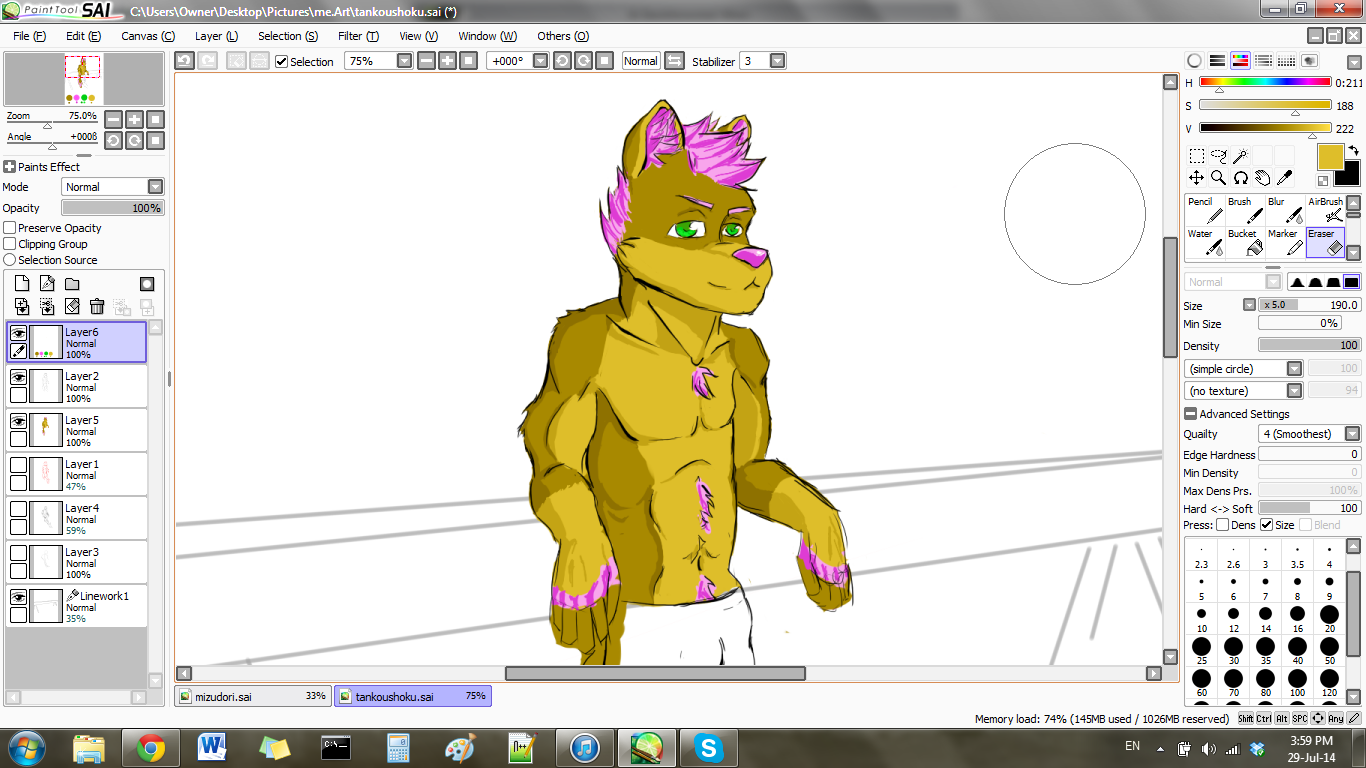
Task: Enable the Clipping Group checkbox
Action: pyautogui.click(x=10, y=244)
